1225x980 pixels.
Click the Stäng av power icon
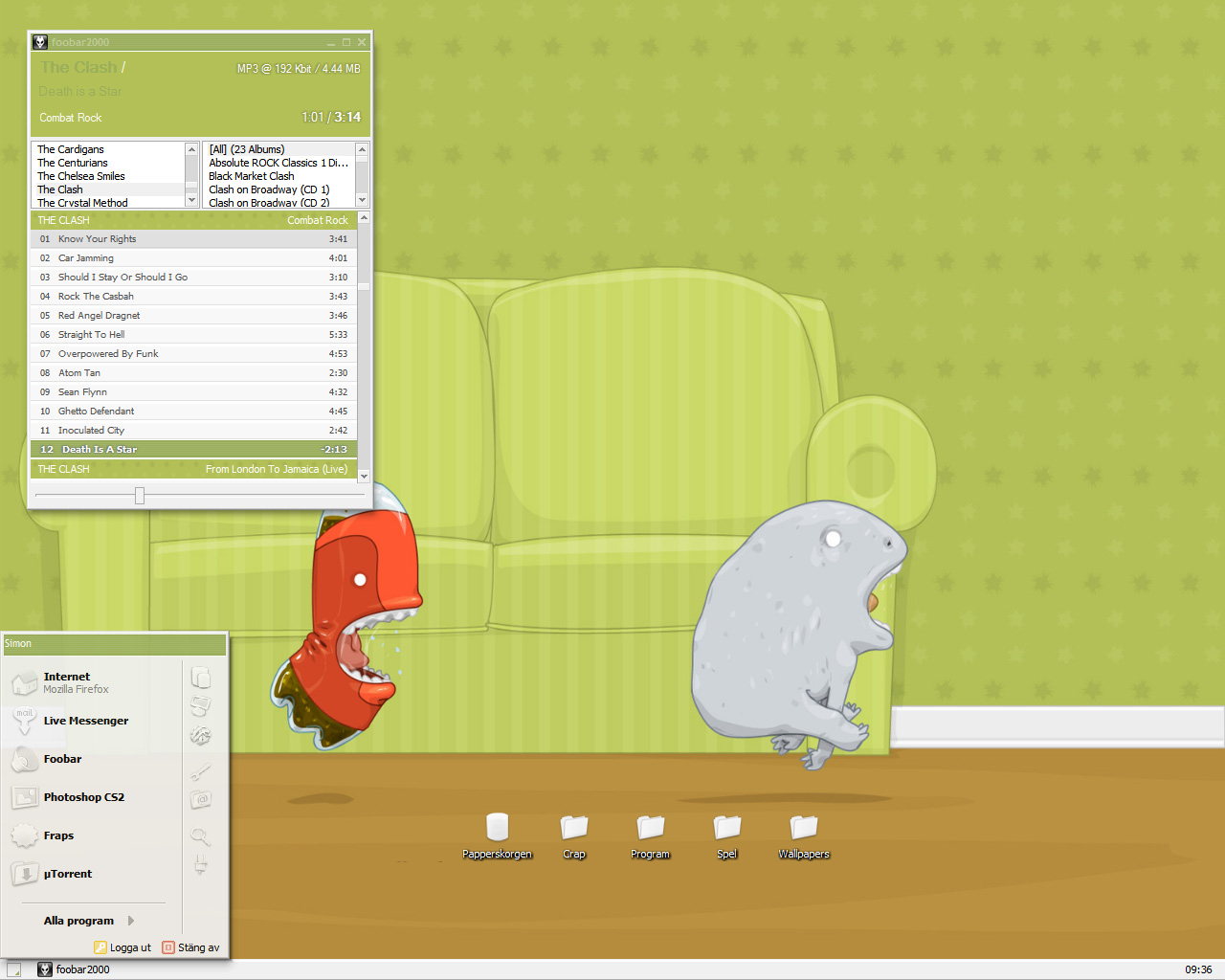[x=168, y=947]
